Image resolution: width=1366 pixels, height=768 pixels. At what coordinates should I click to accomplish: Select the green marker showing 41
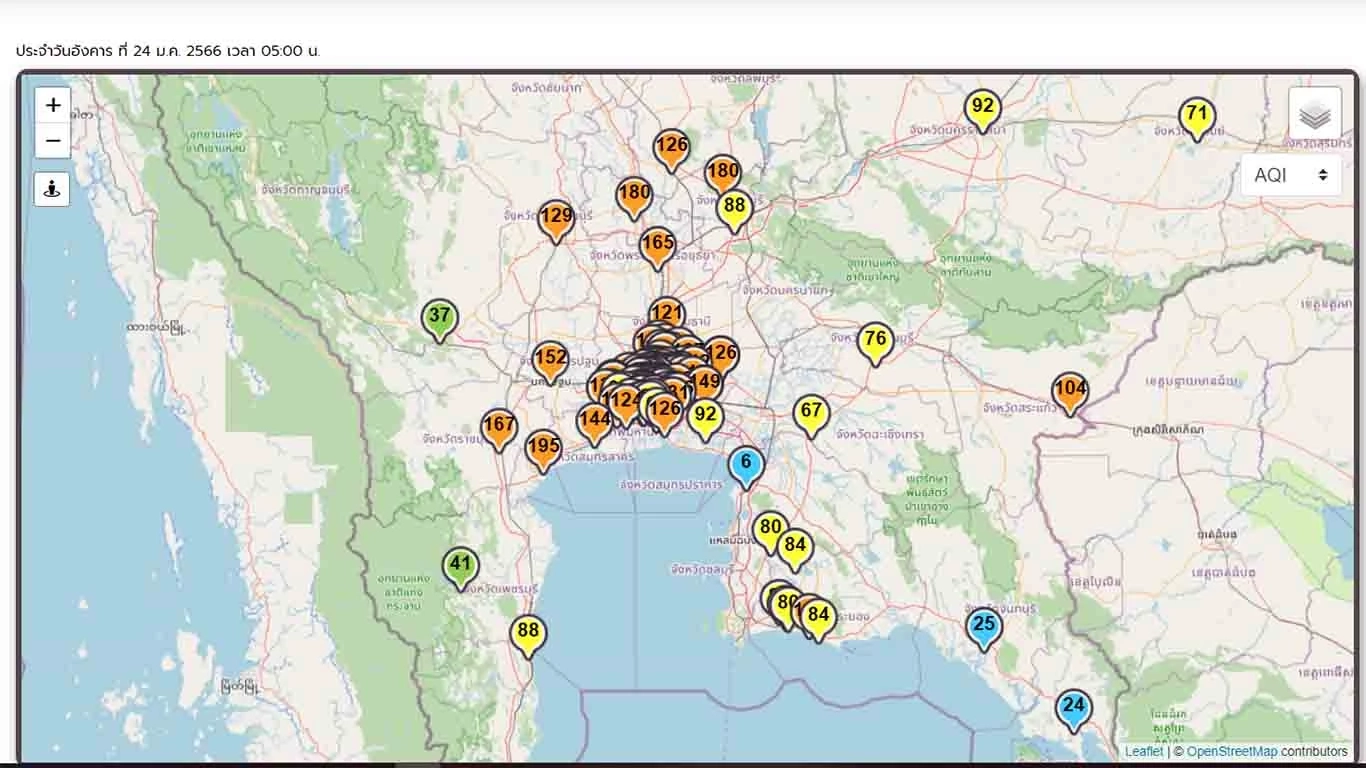click(x=460, y=566)
